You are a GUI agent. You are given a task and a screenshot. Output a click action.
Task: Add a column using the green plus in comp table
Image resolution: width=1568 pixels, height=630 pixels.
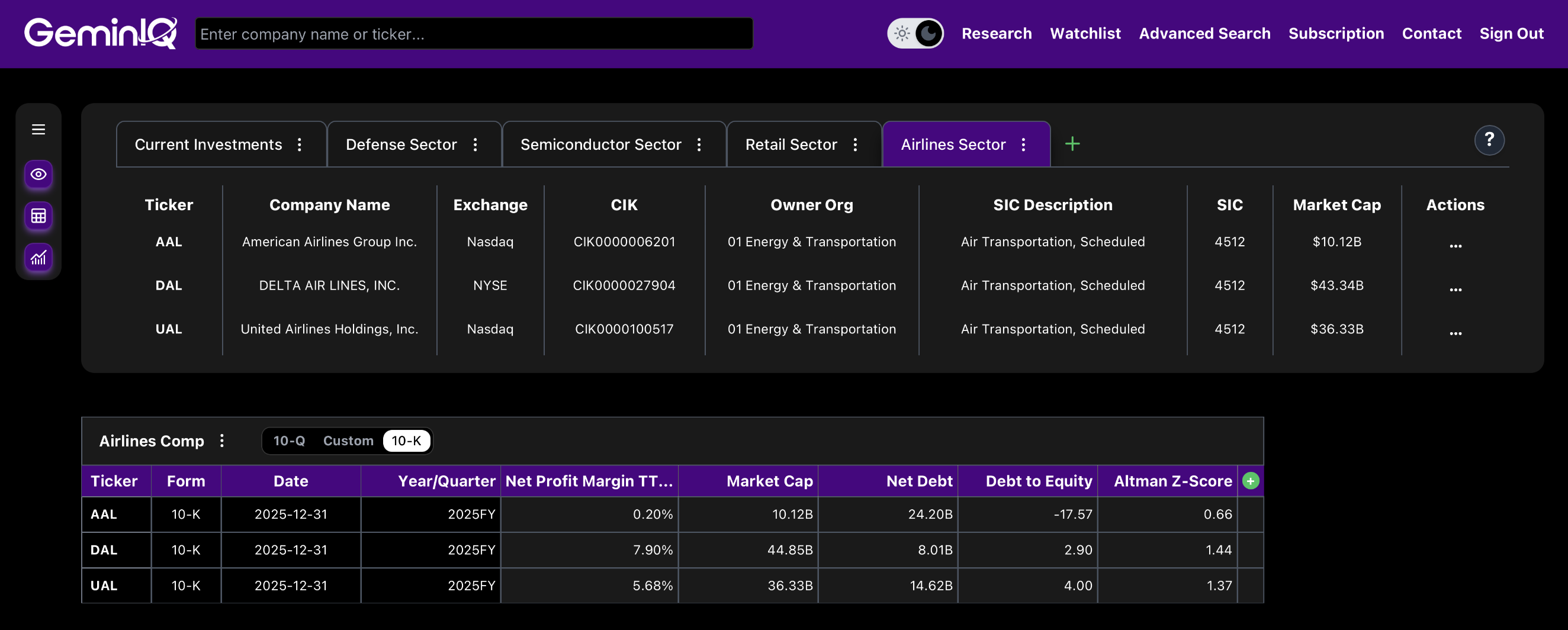coord(1251,481)
